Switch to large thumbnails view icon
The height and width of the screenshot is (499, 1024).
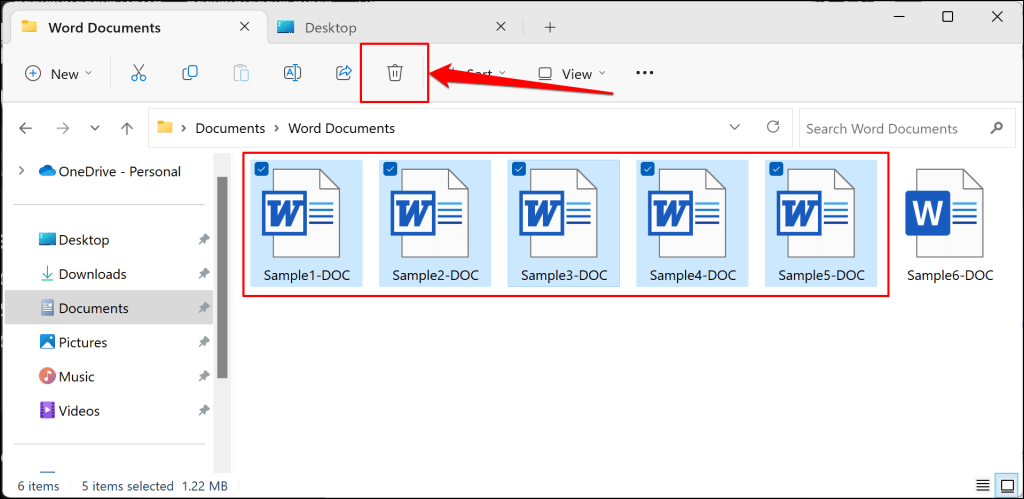pyautogui.click(x=1006, y=486)
